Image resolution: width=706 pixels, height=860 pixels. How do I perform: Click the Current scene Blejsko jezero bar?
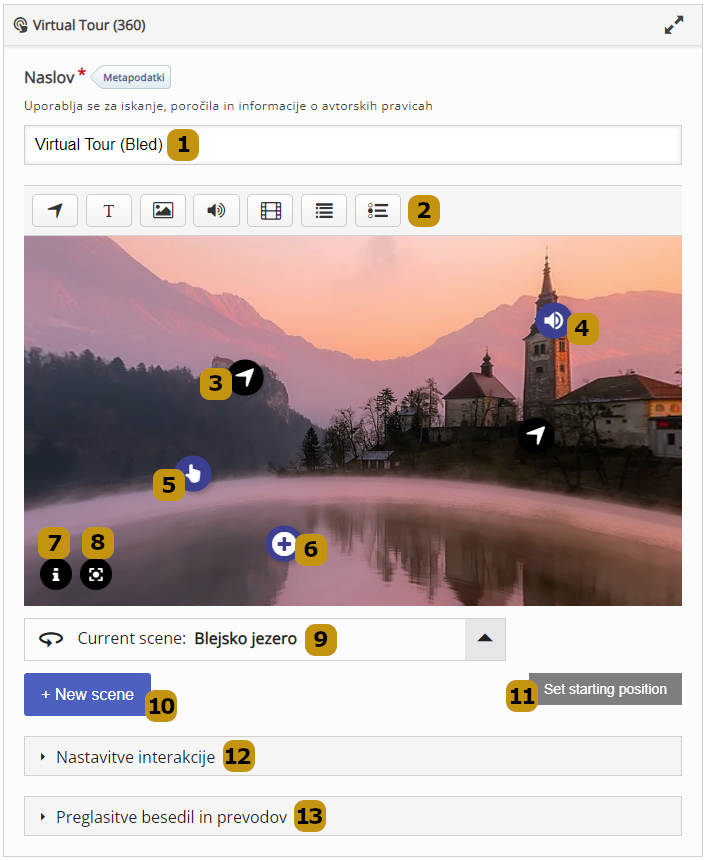(265, 639)
